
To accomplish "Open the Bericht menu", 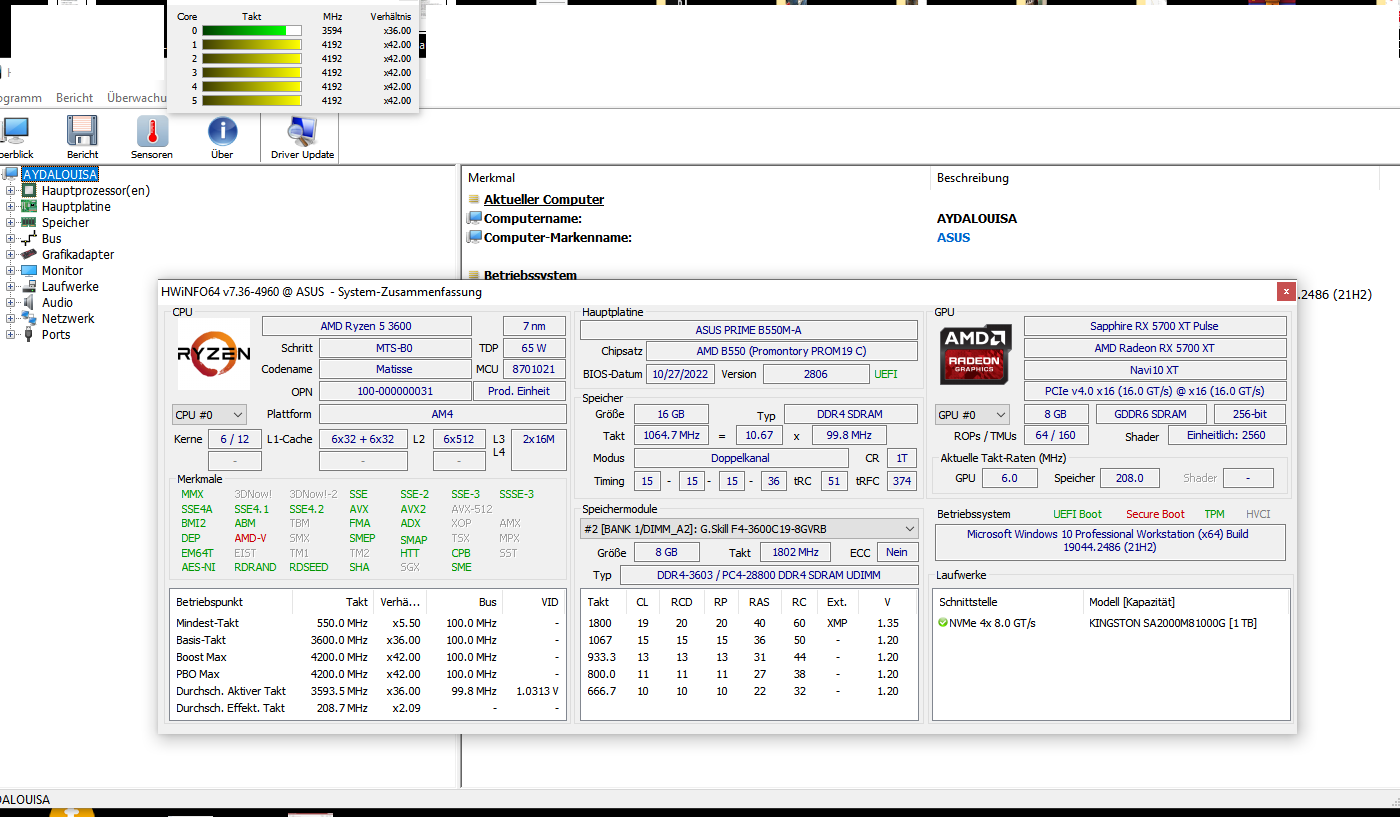I will pos(75,98).
